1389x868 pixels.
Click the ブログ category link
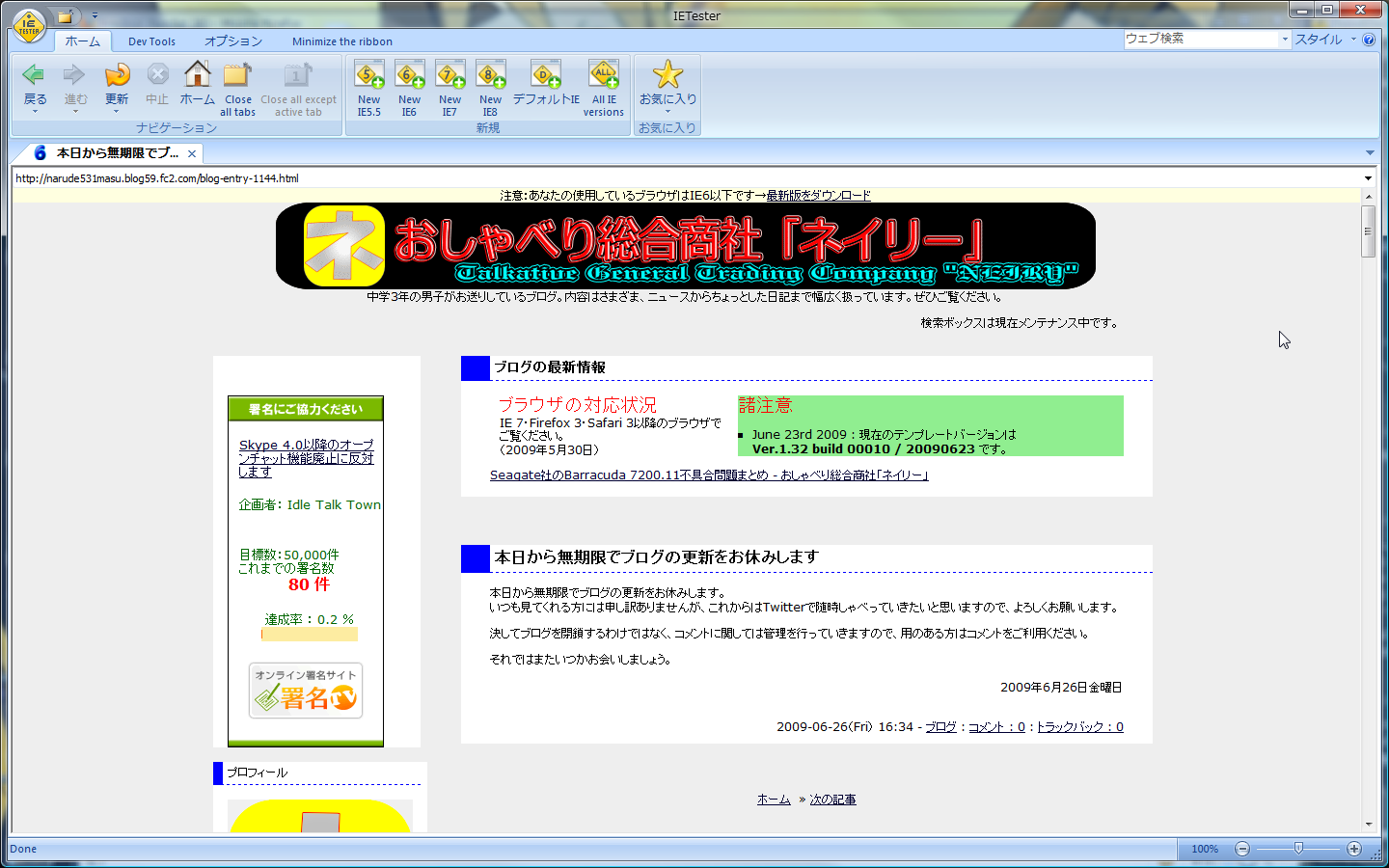coord(940,727)
